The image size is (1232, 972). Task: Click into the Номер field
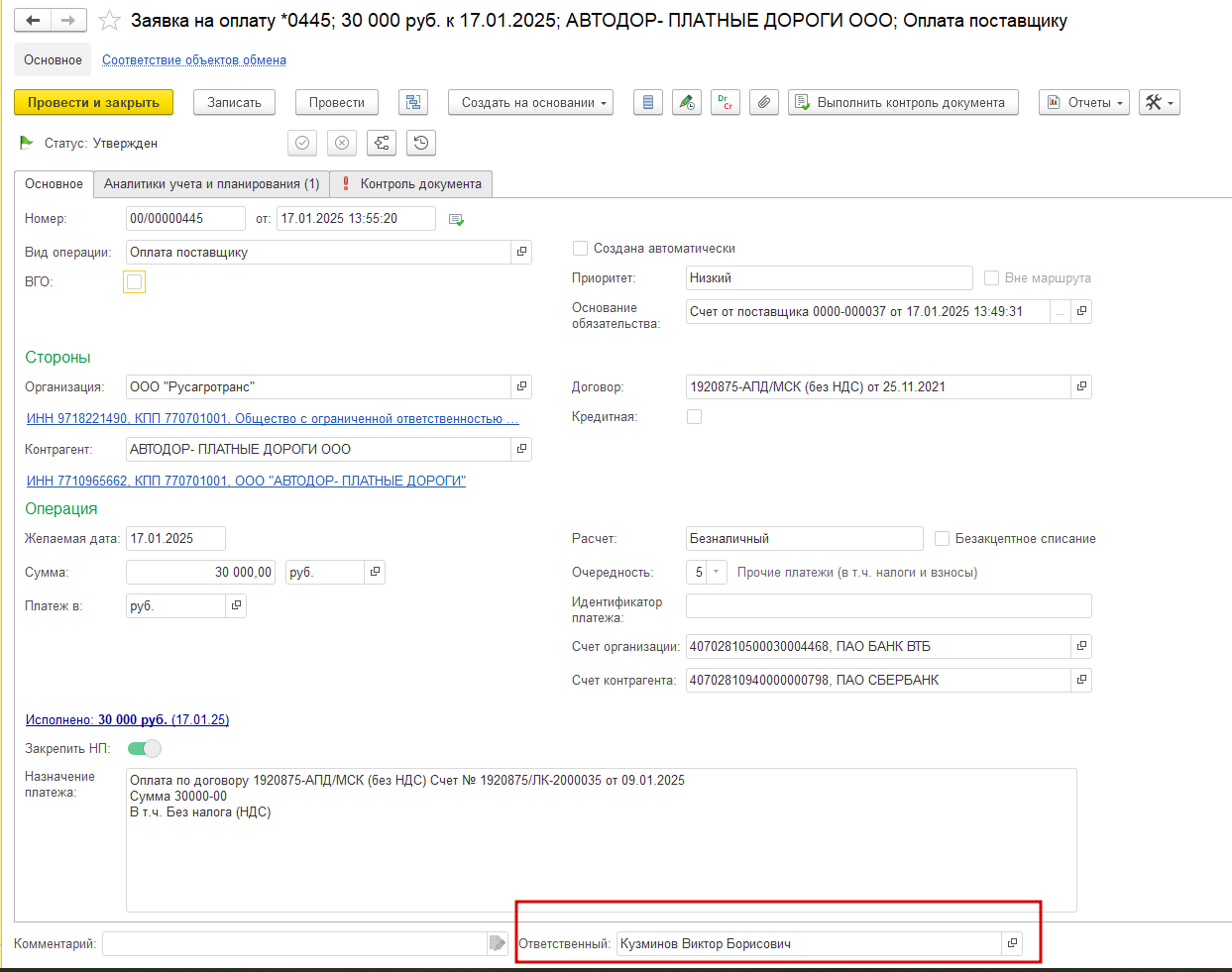pos(185,218)
